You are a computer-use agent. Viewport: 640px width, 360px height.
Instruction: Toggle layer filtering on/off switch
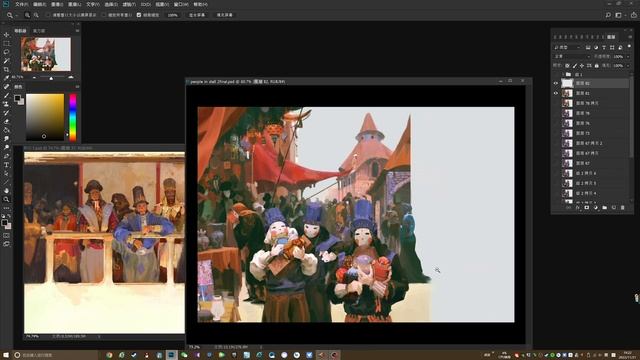(629, 47)
